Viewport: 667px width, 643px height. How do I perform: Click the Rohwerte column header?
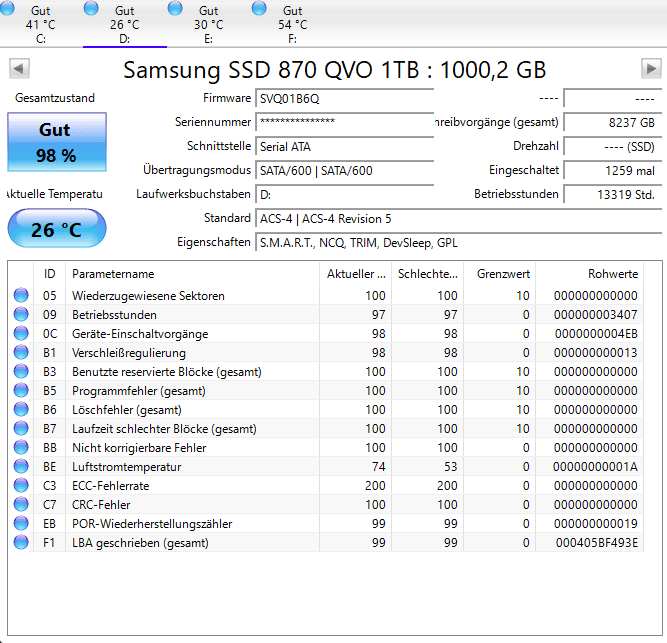(590, 274)
